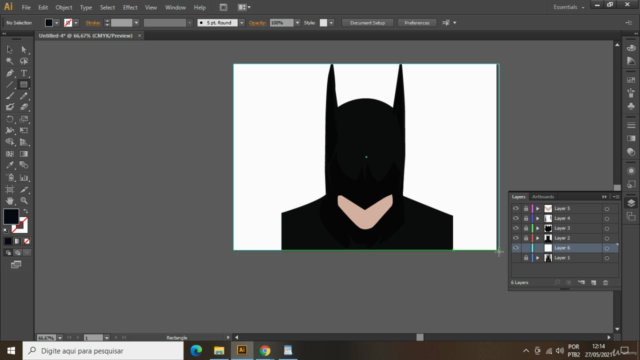The image size is (640, 360).
Task: Choose the Eraser tool
Action: coord(24,107)
